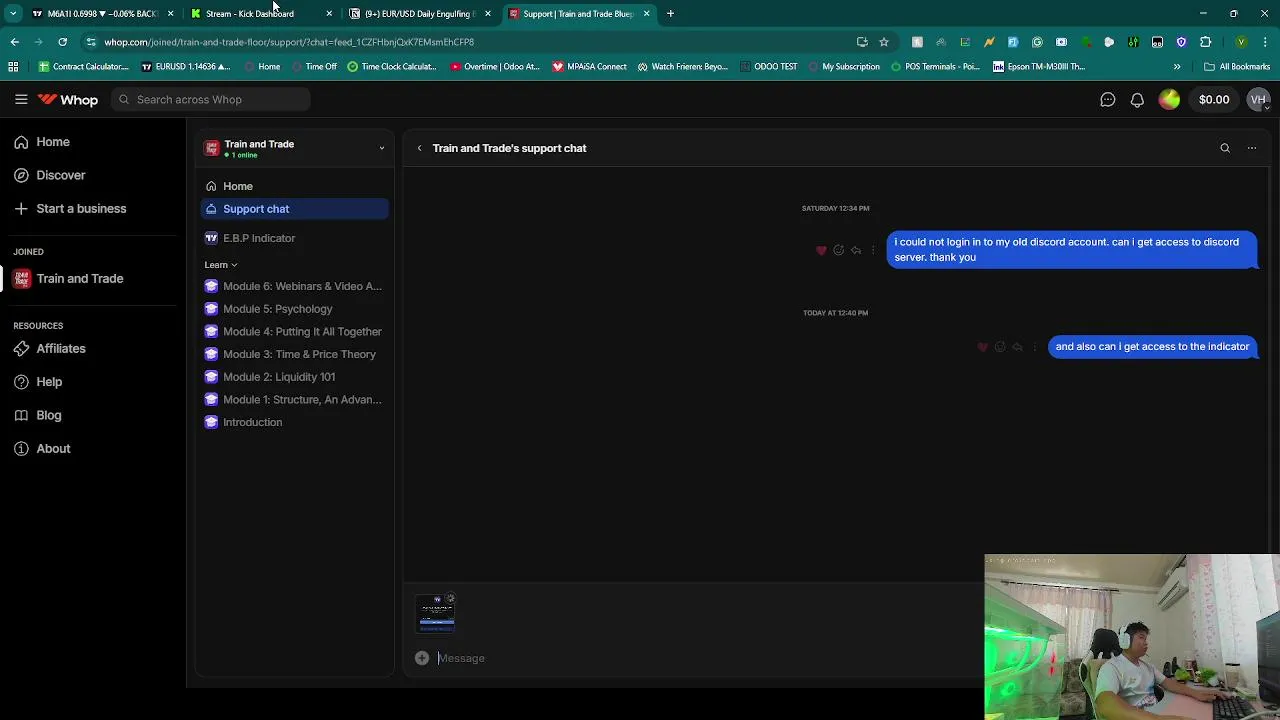
Task: Open the VH account avatar menu
Action: [1258, 99]
